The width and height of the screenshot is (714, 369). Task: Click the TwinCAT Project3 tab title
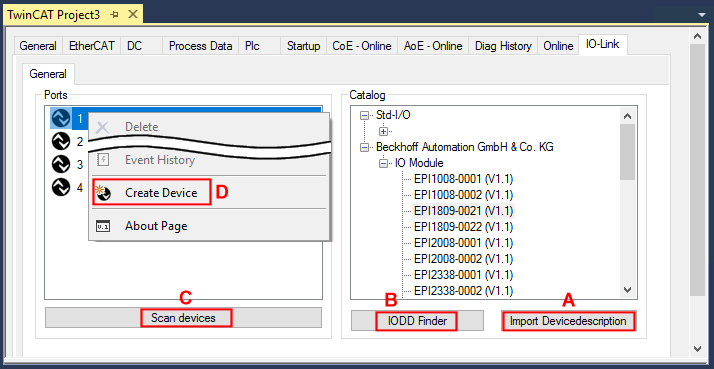(x=54, y=15)
